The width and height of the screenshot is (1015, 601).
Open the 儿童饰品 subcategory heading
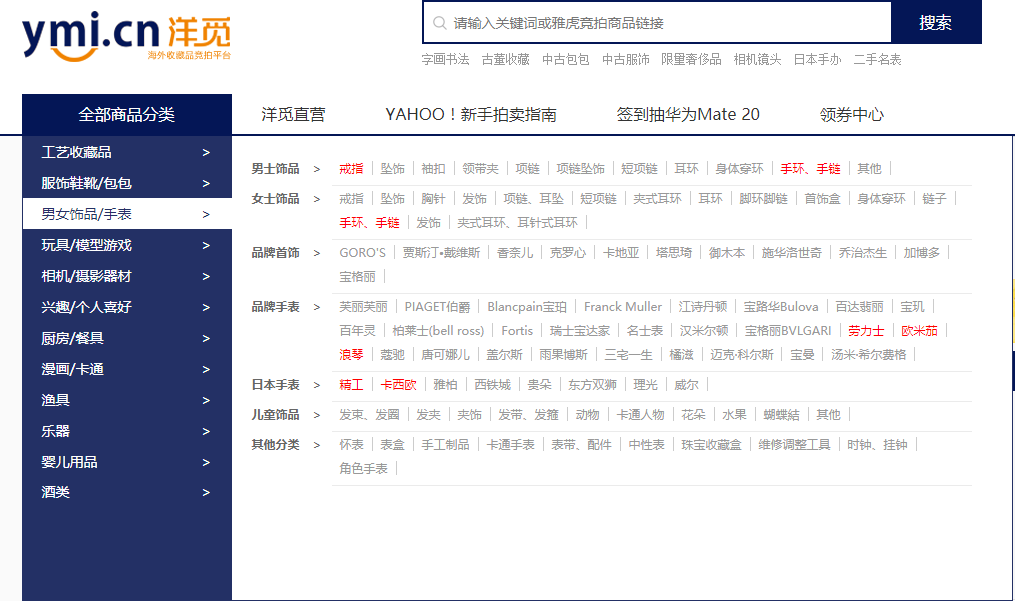point(275,414)
